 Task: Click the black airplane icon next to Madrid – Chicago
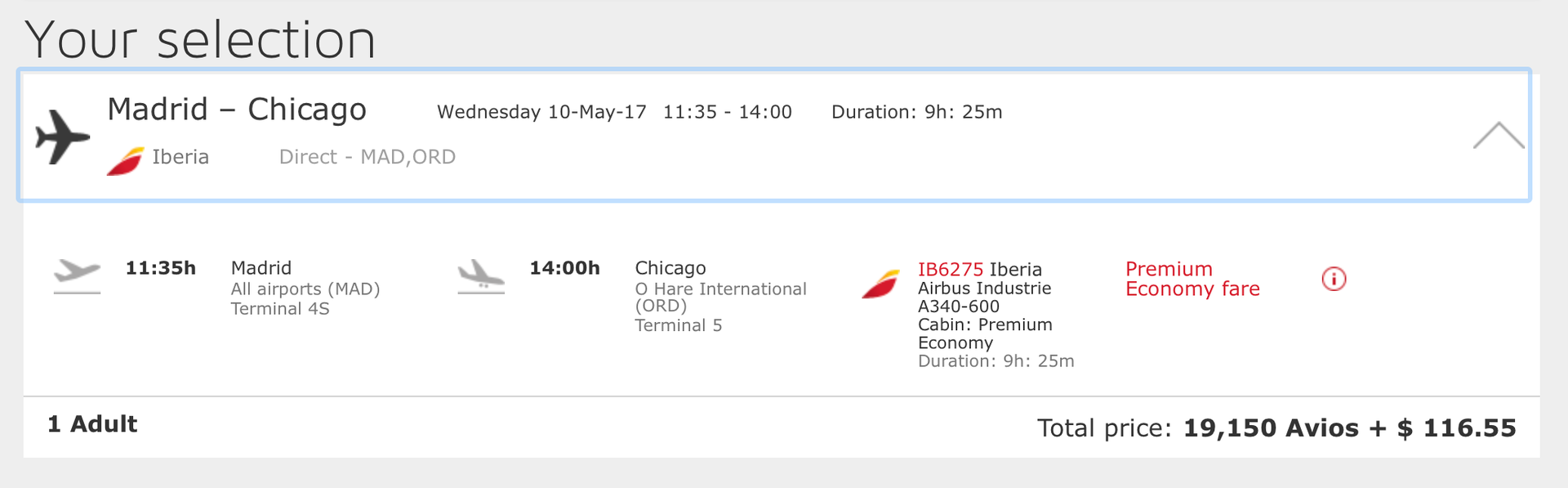pyautogui.click(x=61, y=135)
